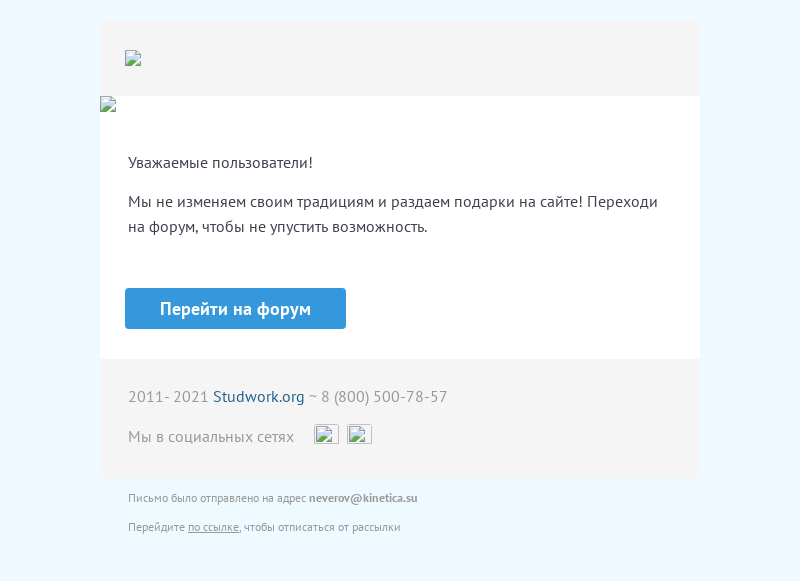Click the 'Мы в социальных сетях' label
Image resolution: width=800 pixels, height=581 pixels.
click(x=211, y=437)
